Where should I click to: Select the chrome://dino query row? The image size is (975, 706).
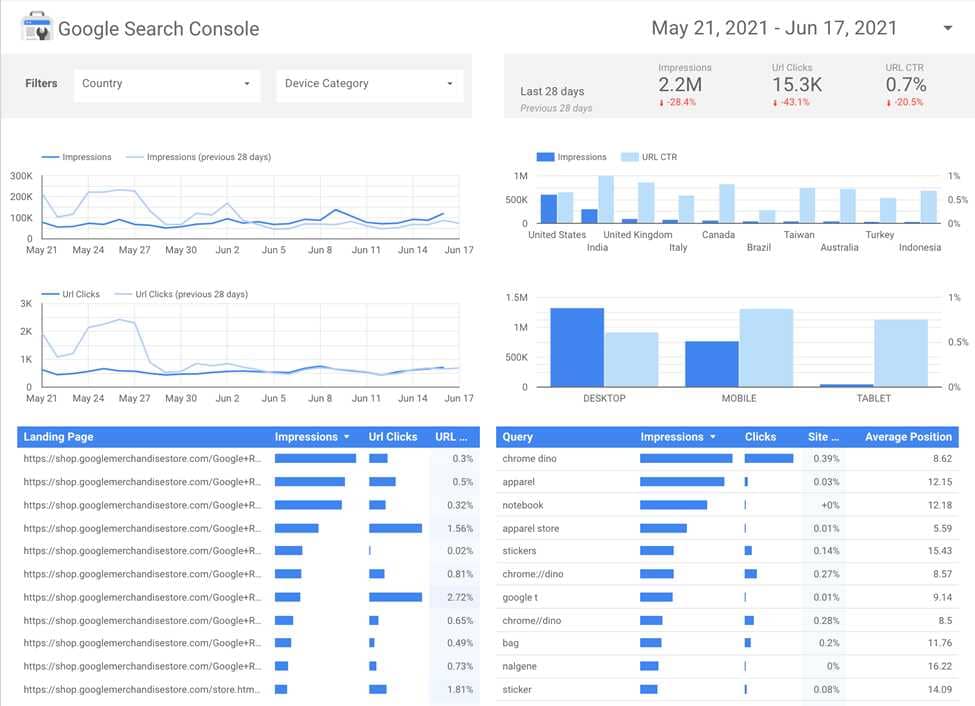coord(727,574)
